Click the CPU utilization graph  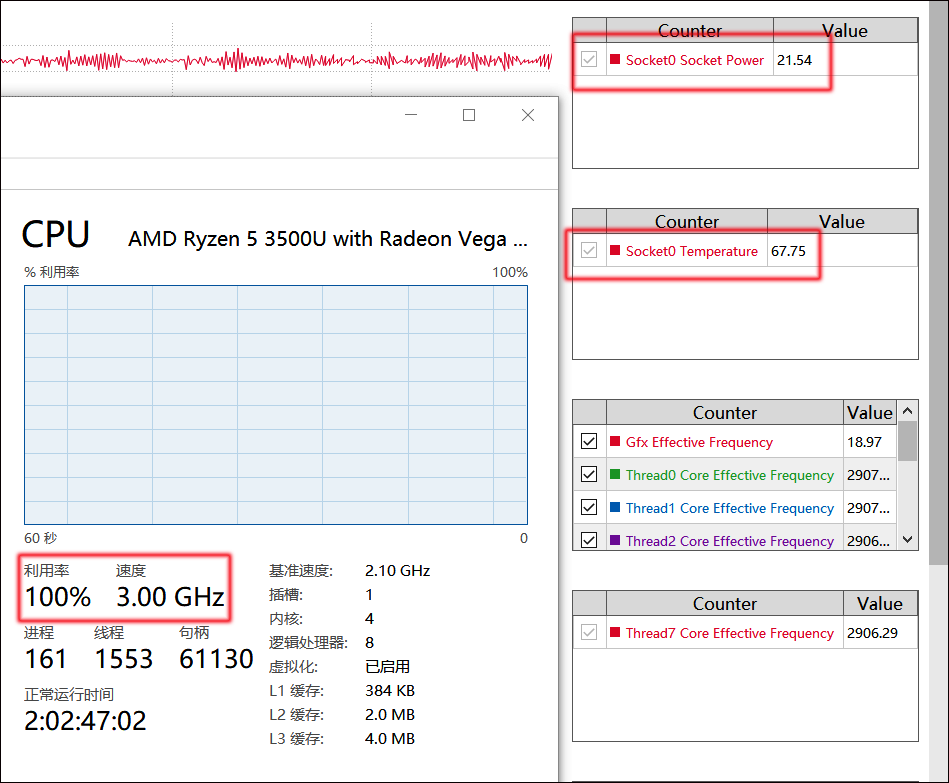276,405
